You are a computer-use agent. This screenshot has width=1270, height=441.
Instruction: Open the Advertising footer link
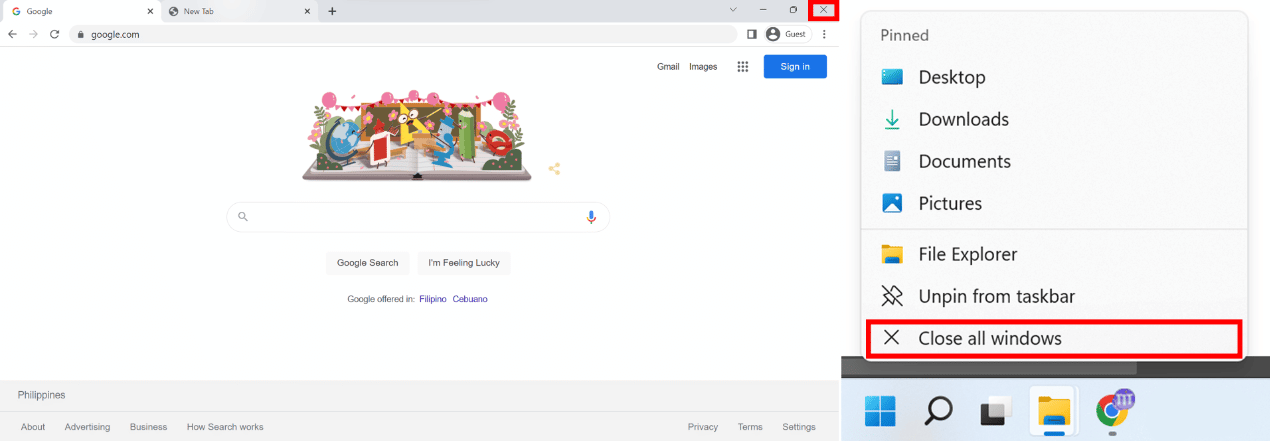point(87,427)
